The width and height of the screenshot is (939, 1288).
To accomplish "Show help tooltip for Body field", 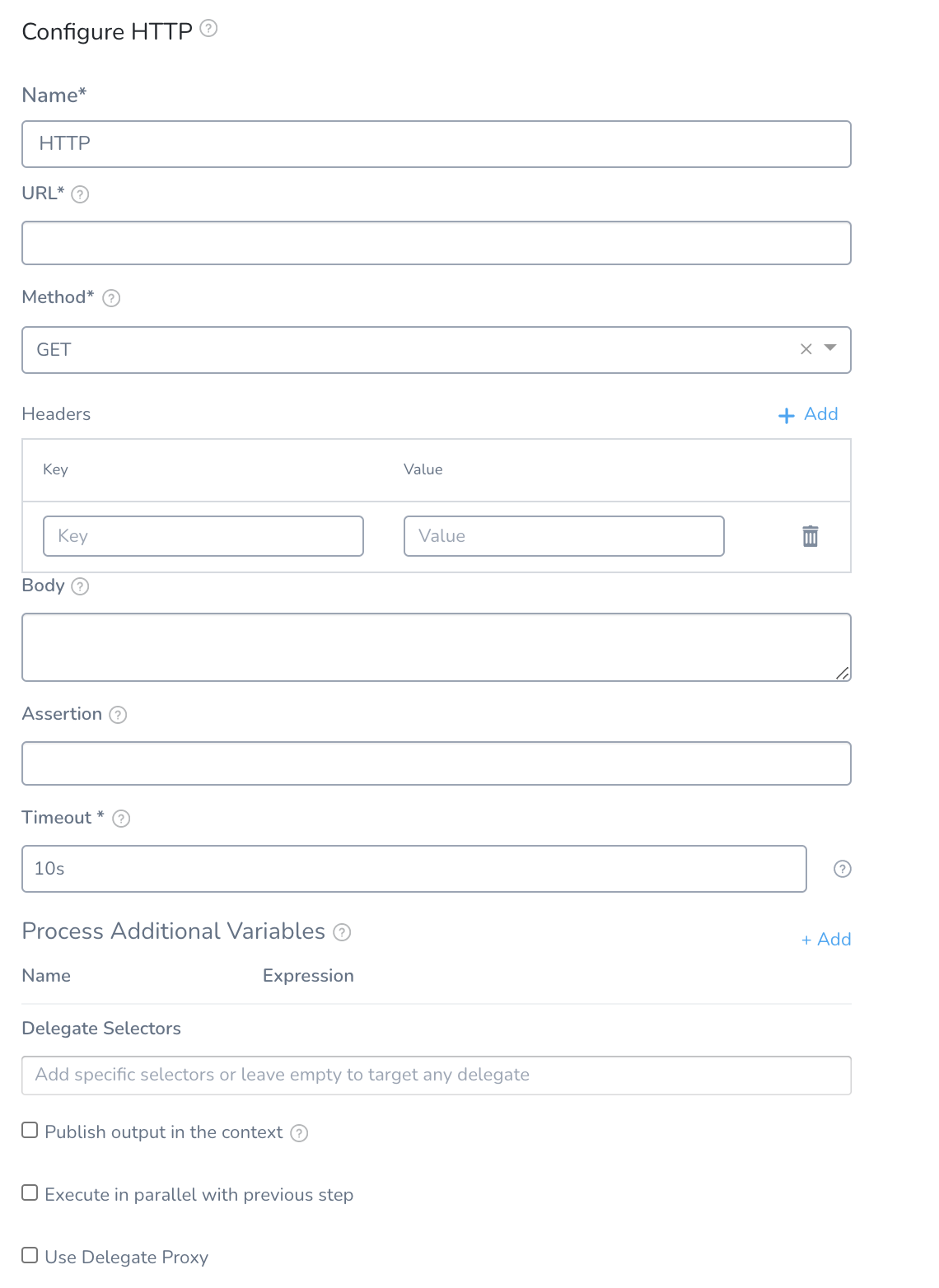I will click(80, 586).
